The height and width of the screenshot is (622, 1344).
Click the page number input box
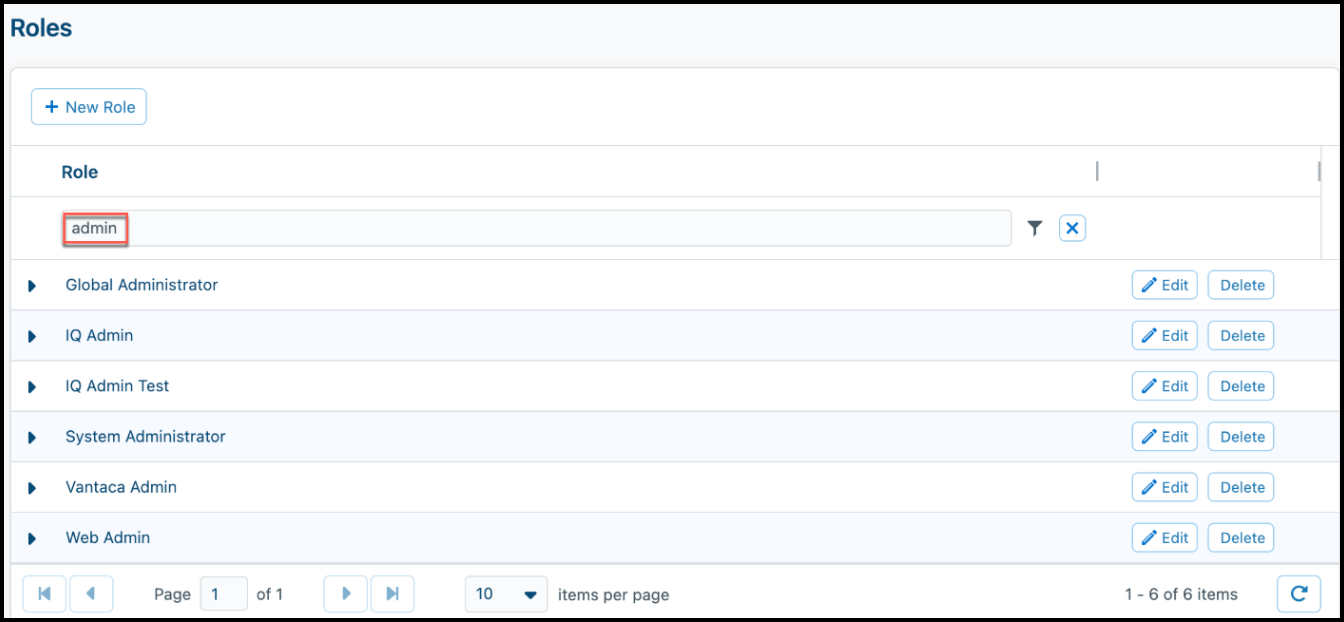224,594
